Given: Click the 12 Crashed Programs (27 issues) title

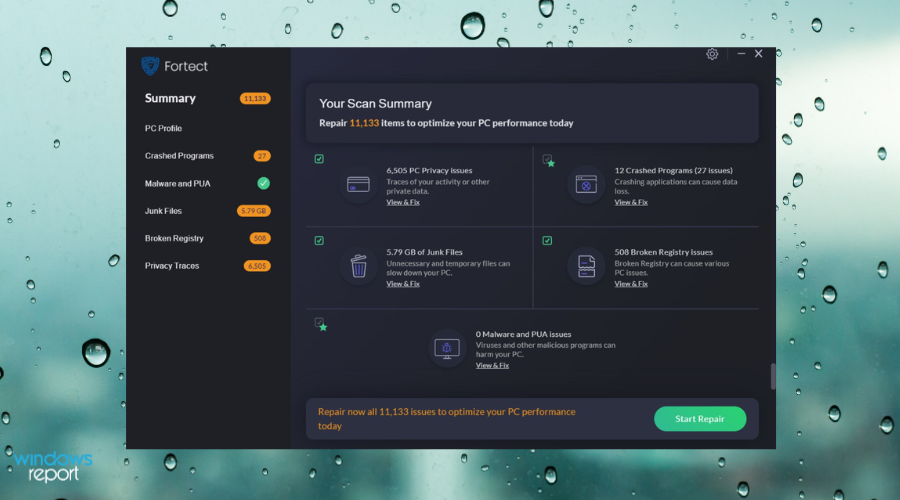Looking at the screenshot, I should point(673,170).
